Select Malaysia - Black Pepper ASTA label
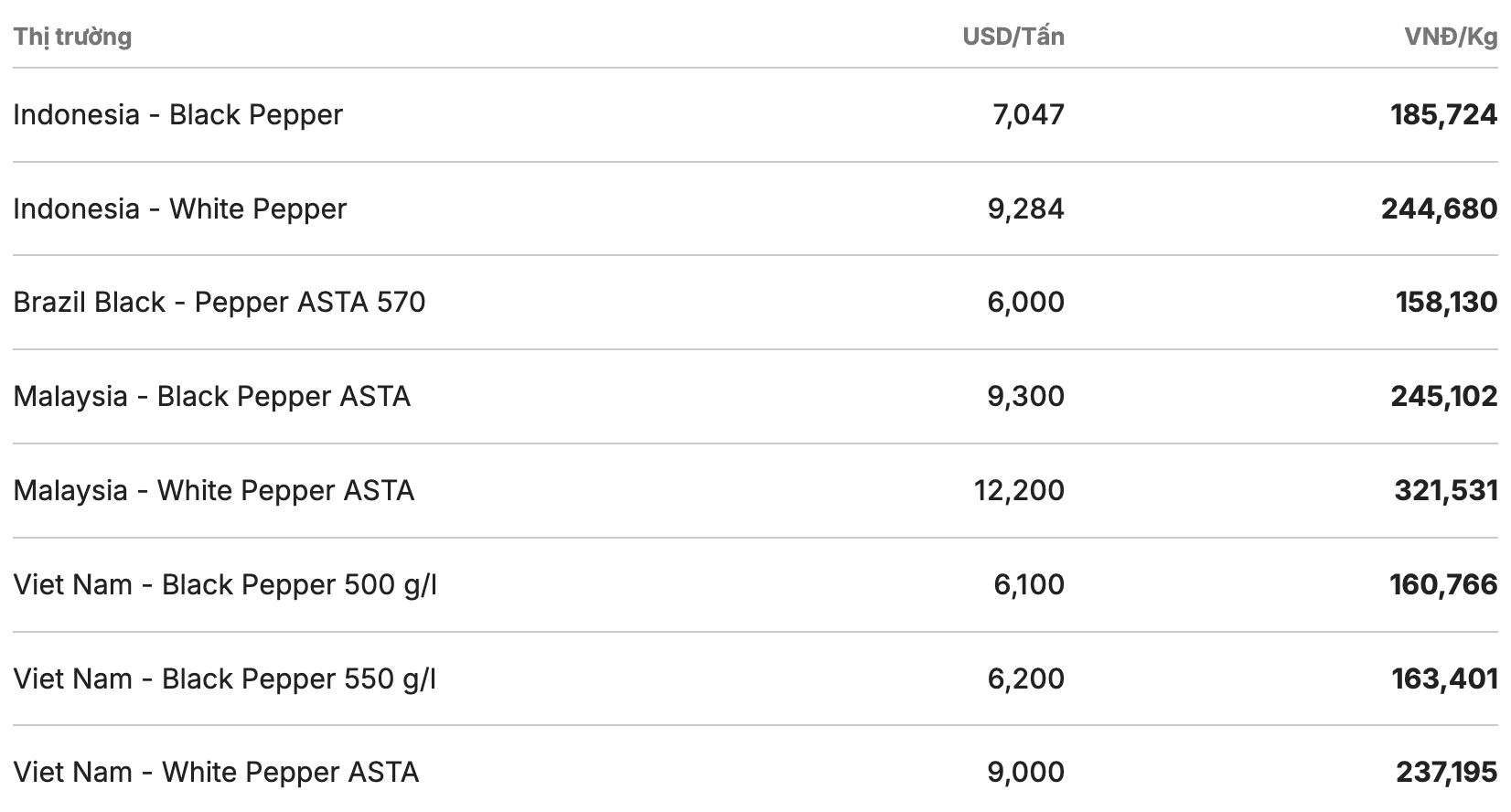The height and width of the screenshot is (812, 1511). pos(211,397)
